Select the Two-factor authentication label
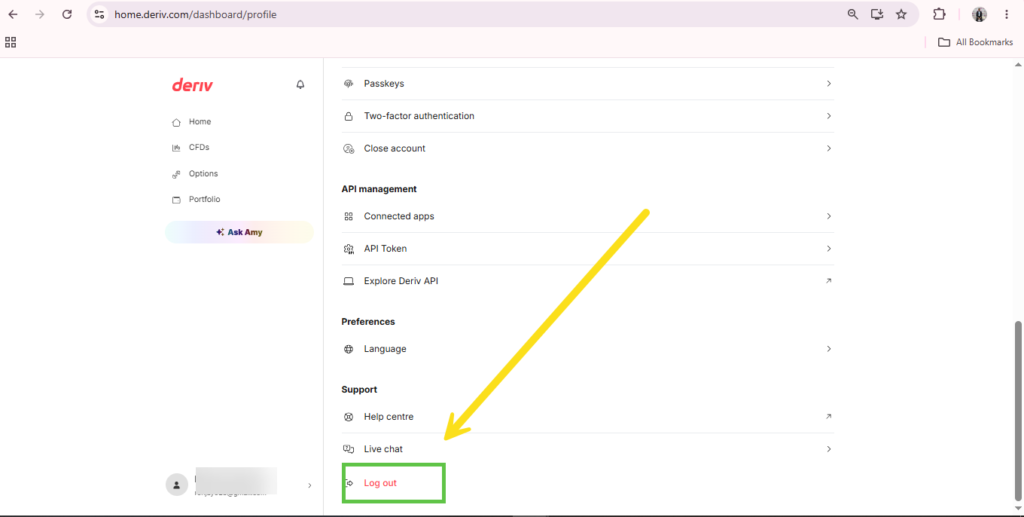 coord(419,116)
